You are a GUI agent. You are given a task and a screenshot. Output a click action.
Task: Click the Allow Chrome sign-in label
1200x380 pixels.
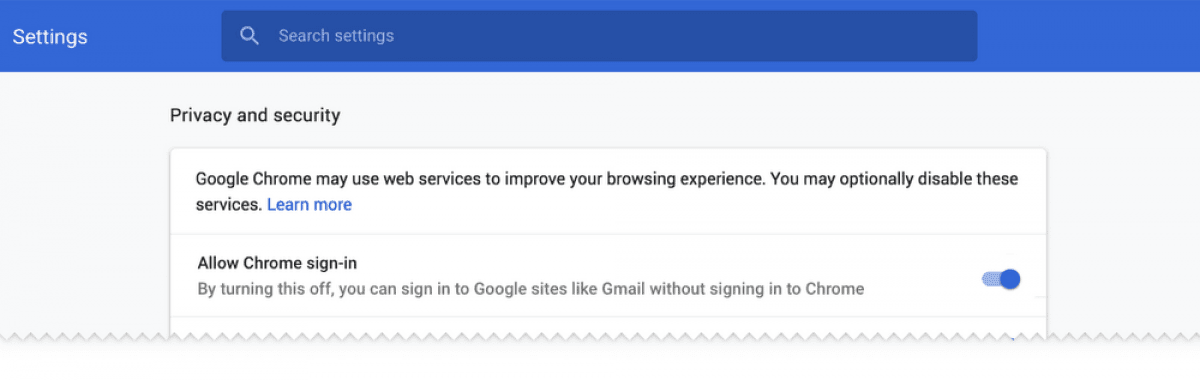277,264
